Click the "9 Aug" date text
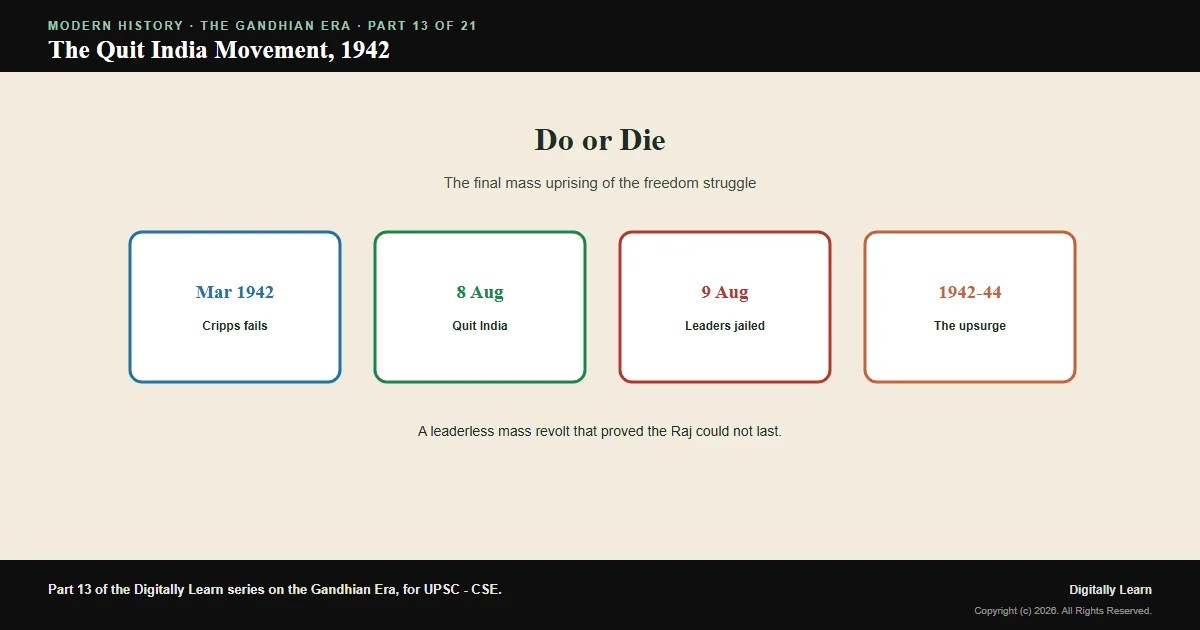Viewport: 1200px width, 630px height. pos(725,292)
